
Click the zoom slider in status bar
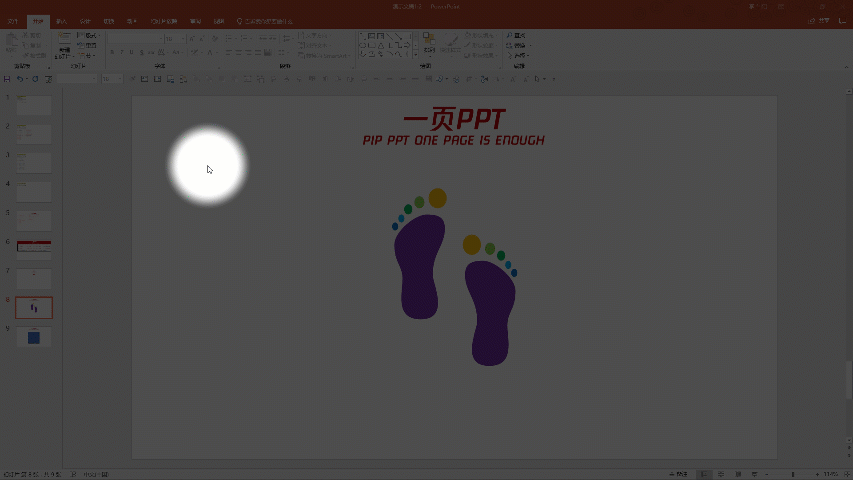pos(793,473)
